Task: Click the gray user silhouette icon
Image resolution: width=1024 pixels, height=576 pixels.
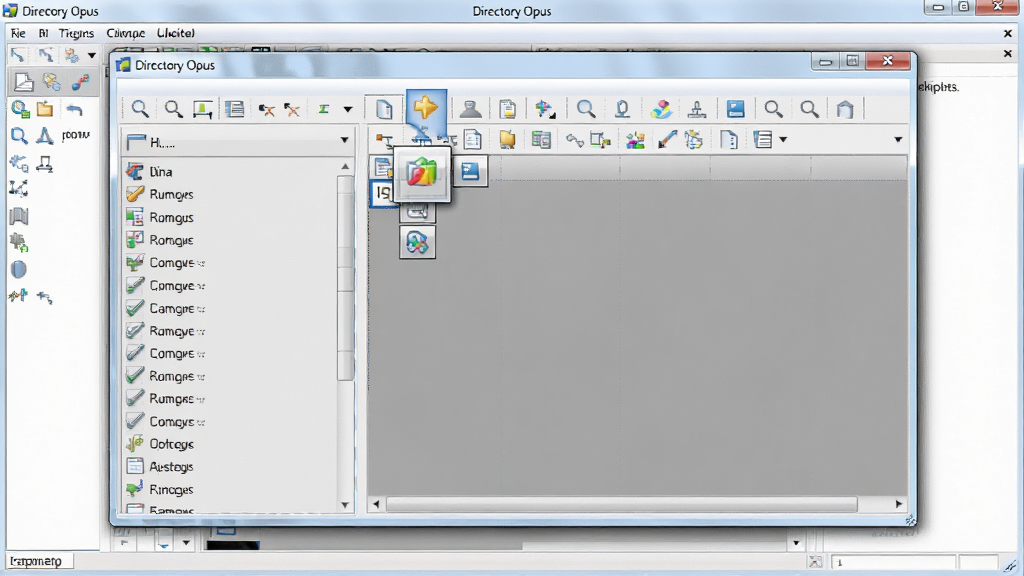Action: pyautogui.click(x=470, y=108)
